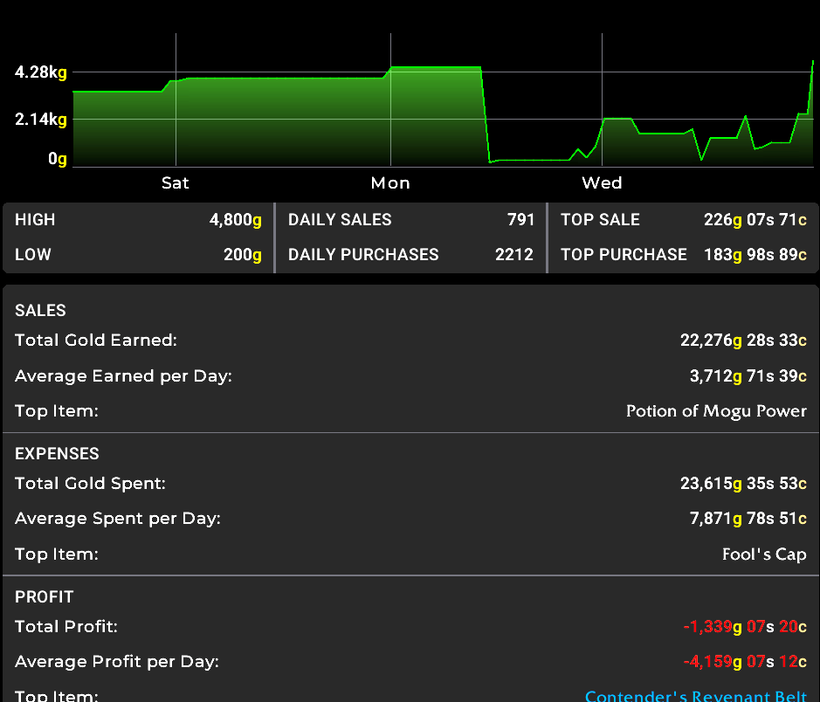
Task: Click the Potion of Mogu Power top item
Action: pyautogui.click(x=716, y=411)
